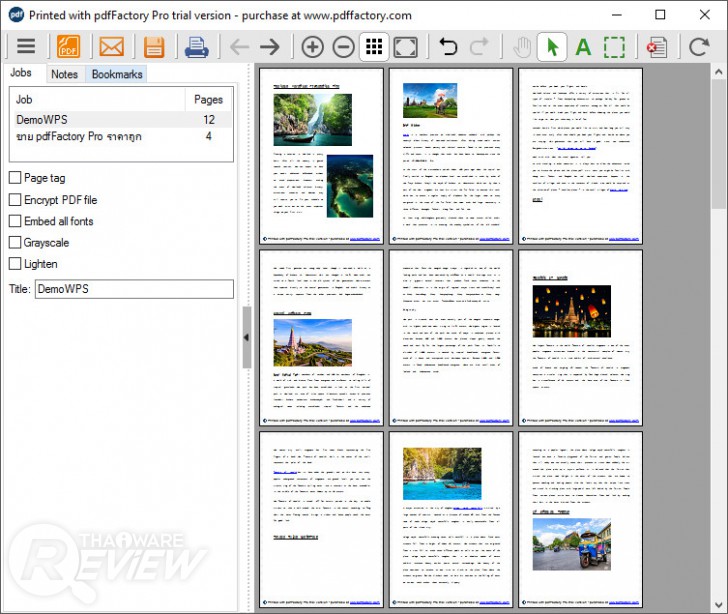The width and height of the screenshot is (728, 614).
Task: Click the vertical scrollbar thumb of preview
Action: point(719,144)
